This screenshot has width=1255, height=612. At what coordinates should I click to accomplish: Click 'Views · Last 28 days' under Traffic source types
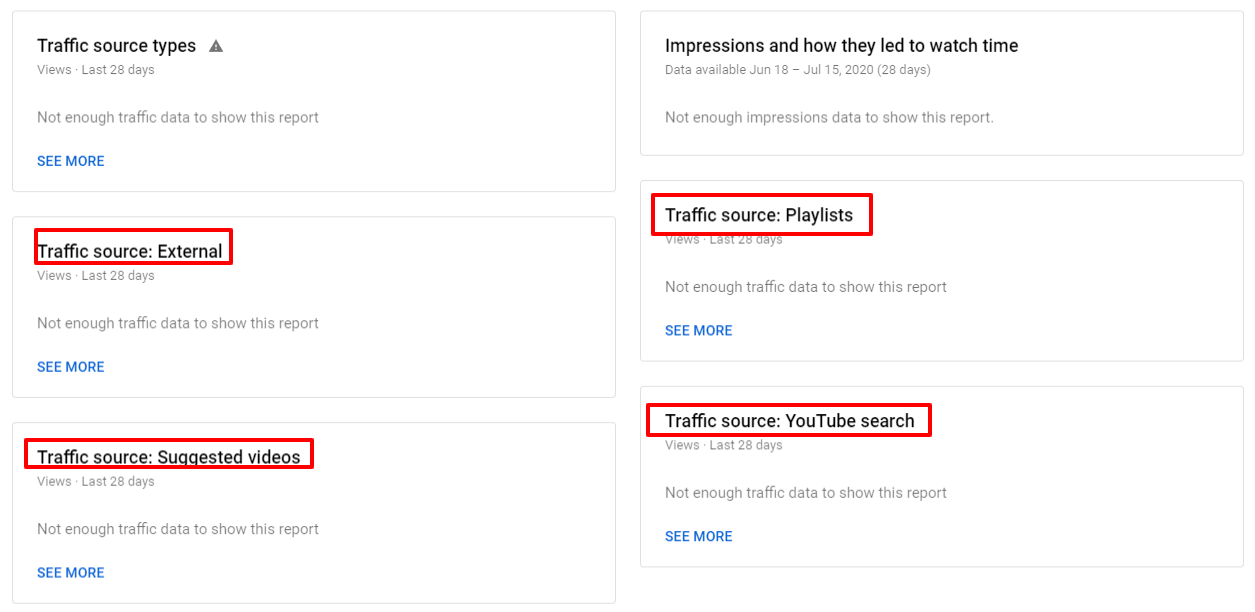pyautogui.click(x=96, y=70)
